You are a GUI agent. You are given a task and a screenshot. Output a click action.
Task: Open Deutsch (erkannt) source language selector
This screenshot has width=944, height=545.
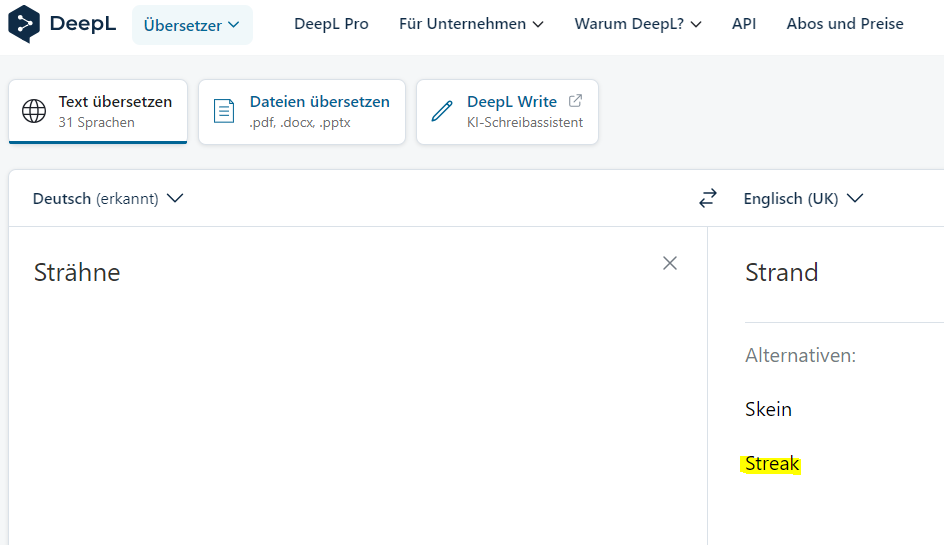tap(108, 198)
